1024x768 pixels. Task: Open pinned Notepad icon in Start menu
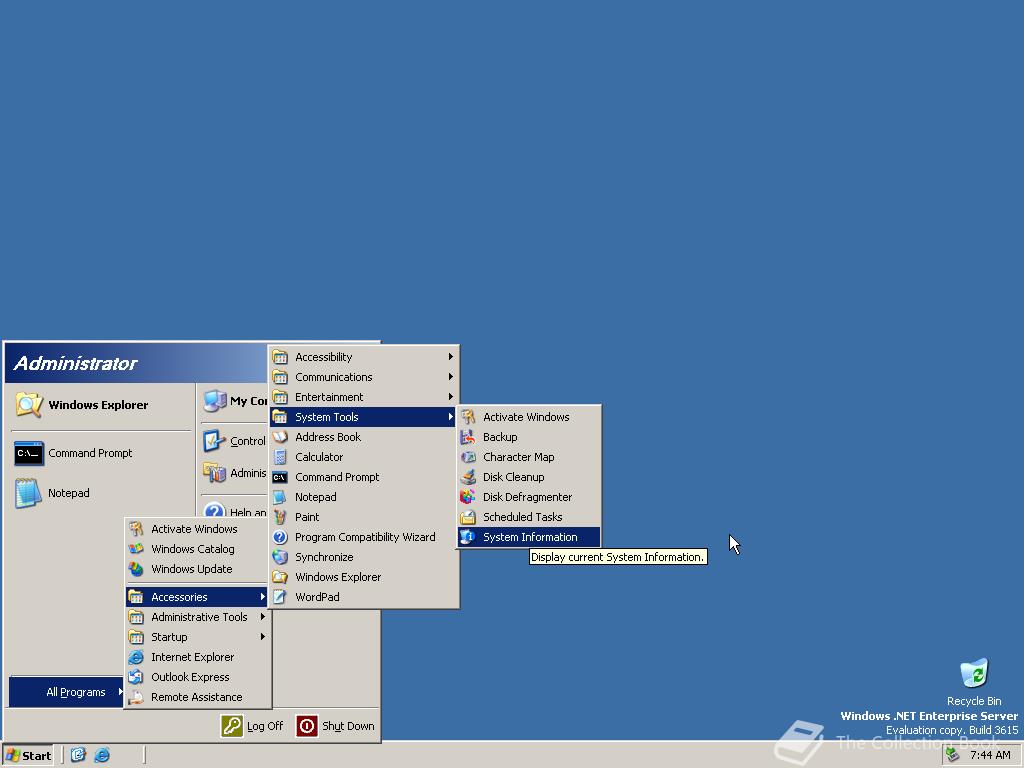coord(29,493)
